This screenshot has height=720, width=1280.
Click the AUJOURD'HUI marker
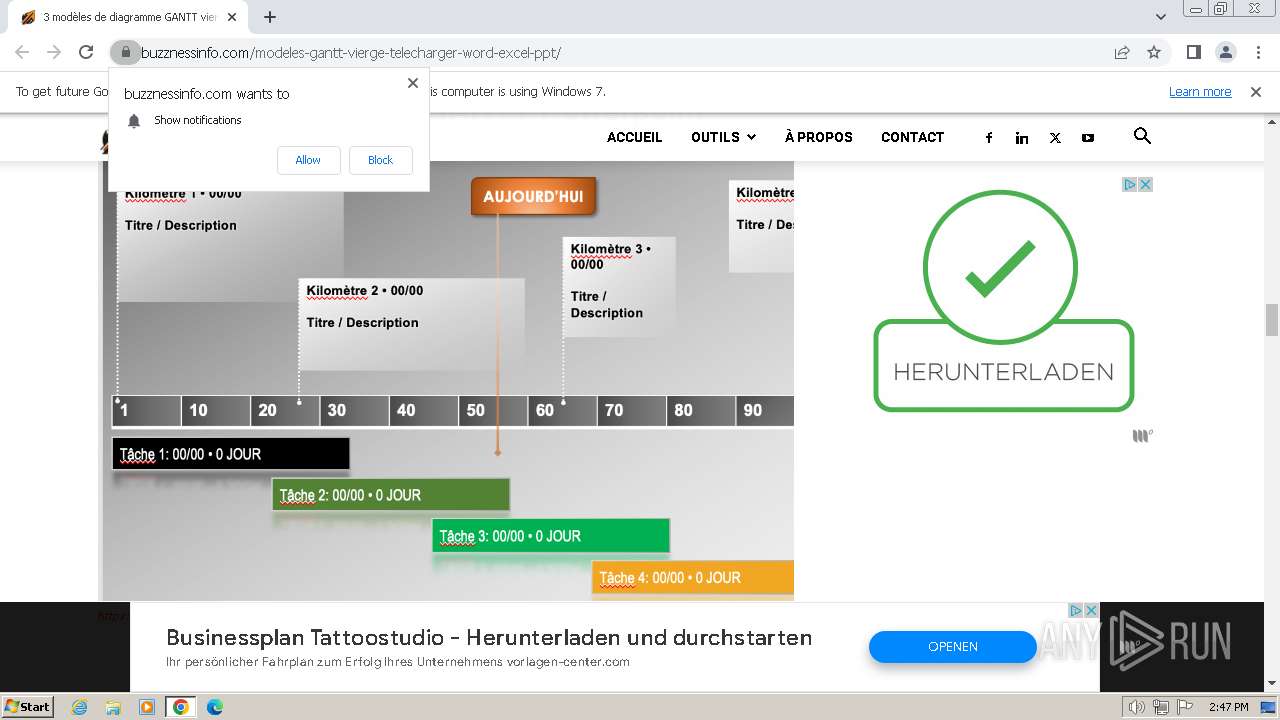click(533, 197)
